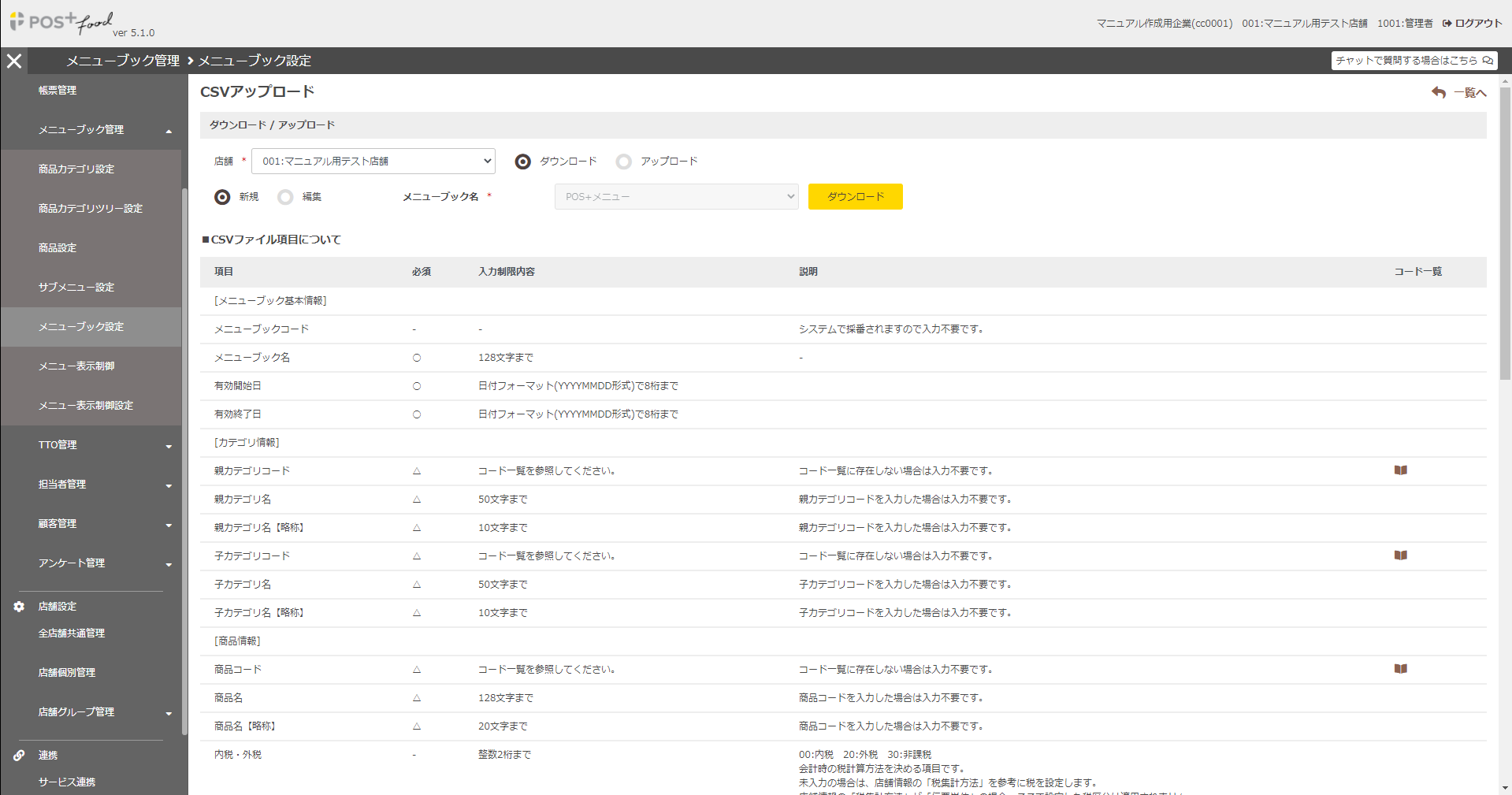Click the main page vertical scrollbar
This screenshot has width=1512, height=795.
tap(1505, 232)
